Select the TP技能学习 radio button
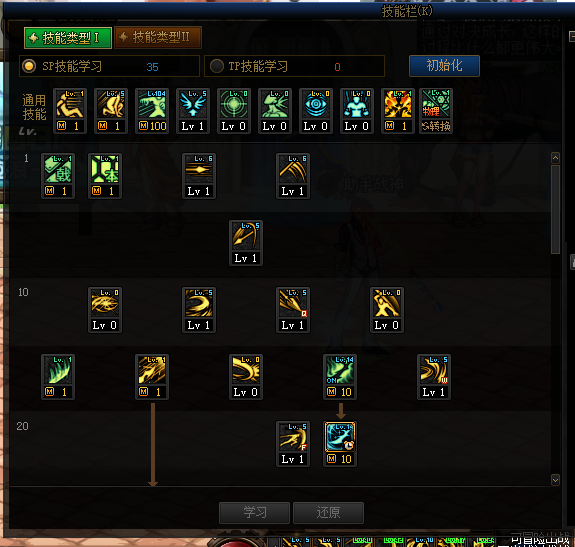 point(217,66)
